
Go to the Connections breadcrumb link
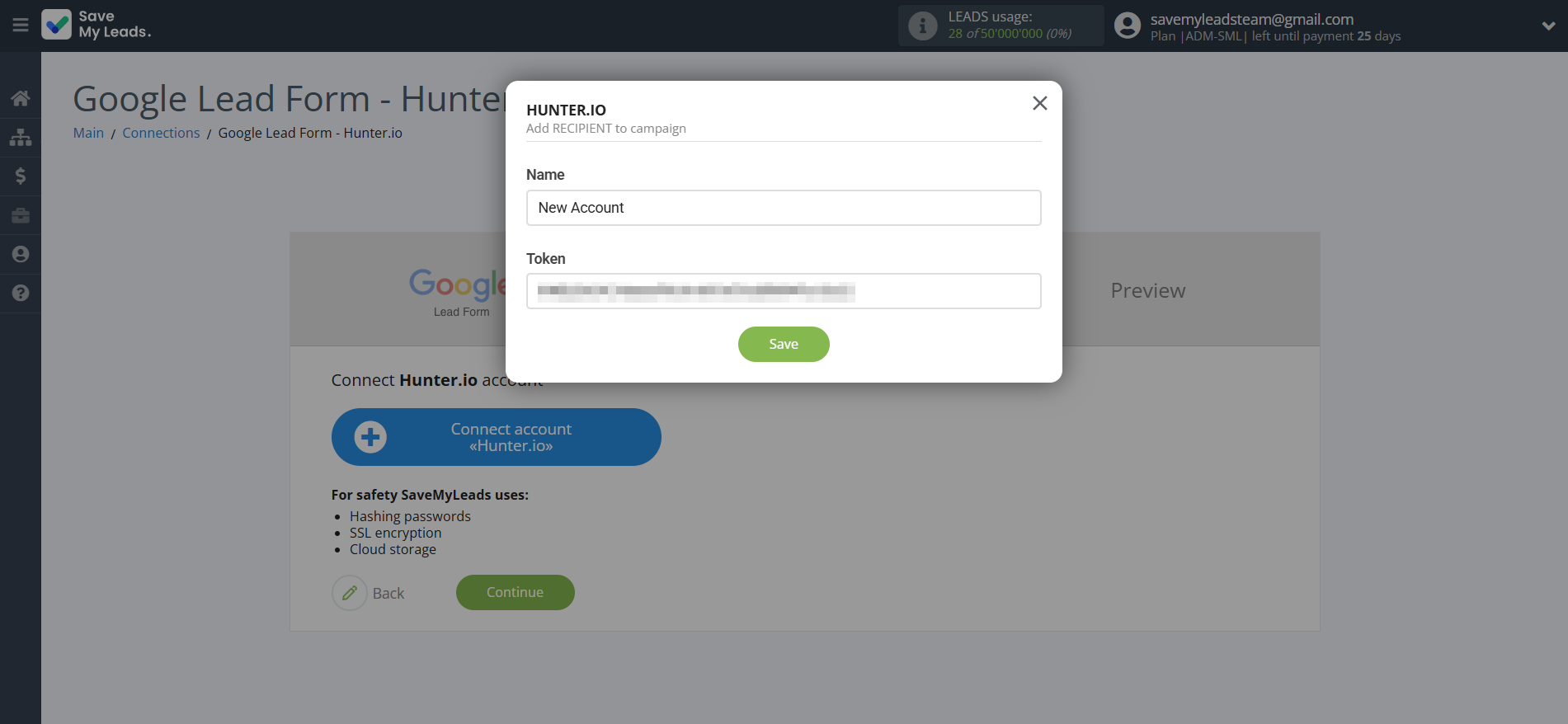click(161, 133)
